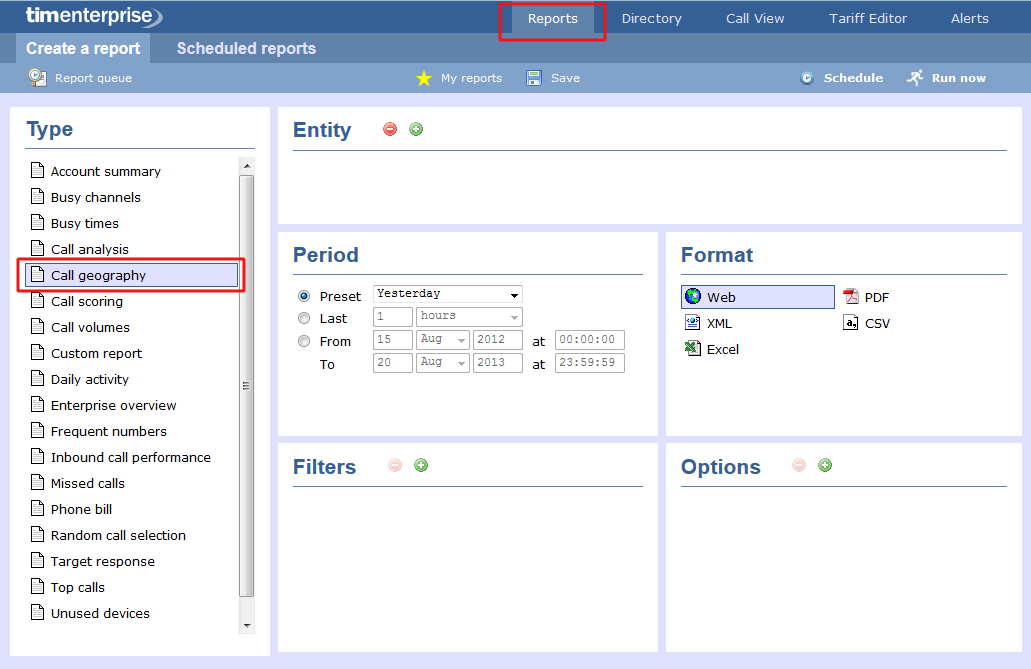Open the Directory menu
The image size is (1031, 669).
(651, 18)
